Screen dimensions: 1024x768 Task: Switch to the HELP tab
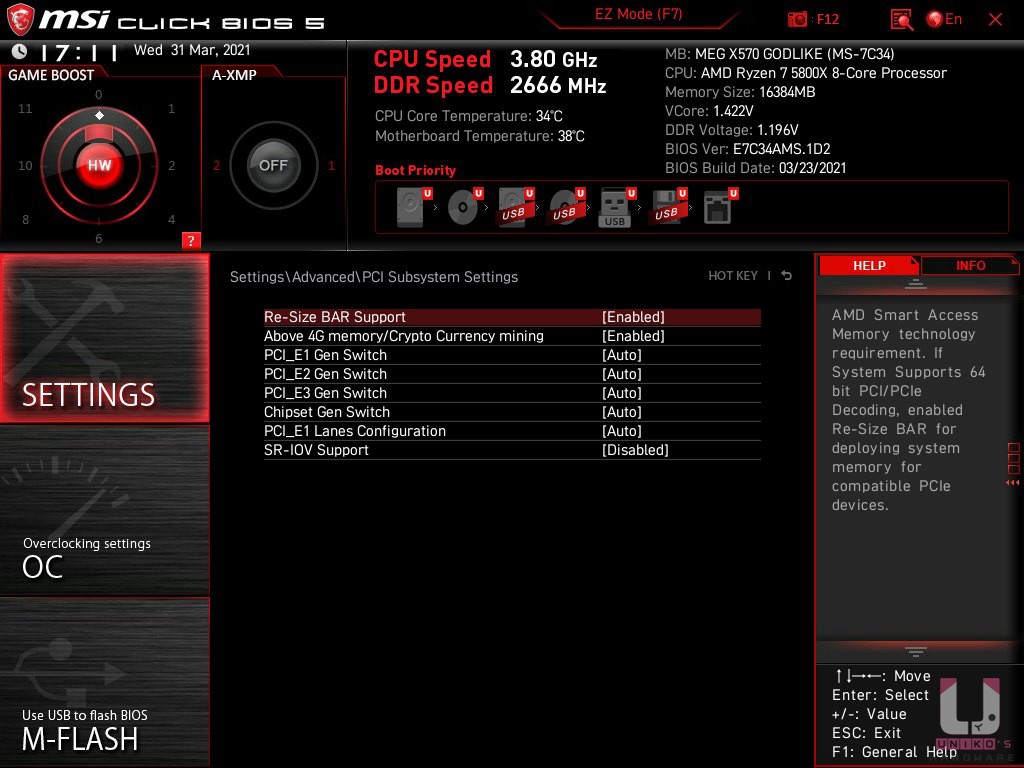[x=869, y=265]
